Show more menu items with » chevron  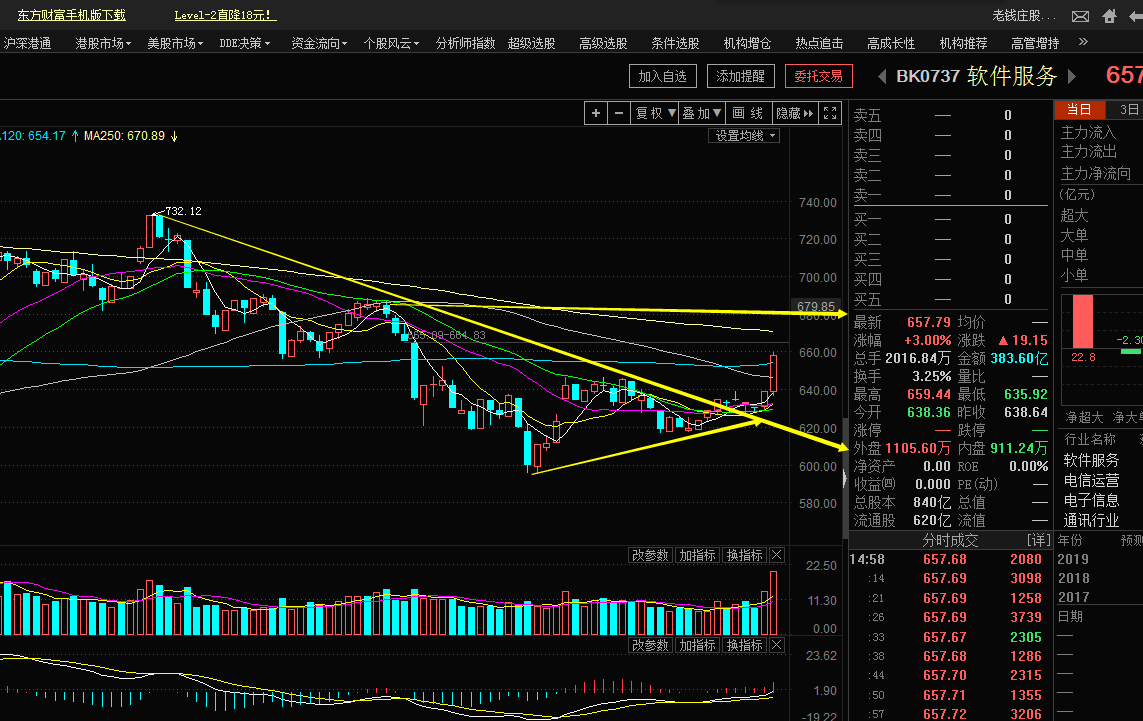1083,42
